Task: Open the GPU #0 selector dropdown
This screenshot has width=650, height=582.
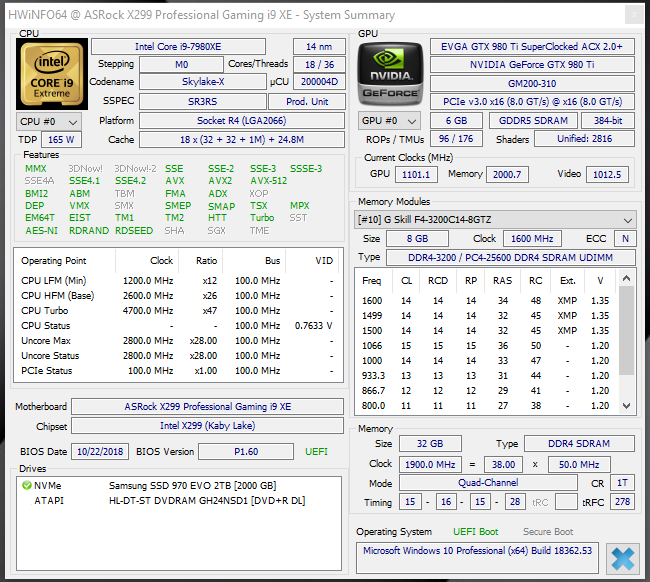Action: 389,121
